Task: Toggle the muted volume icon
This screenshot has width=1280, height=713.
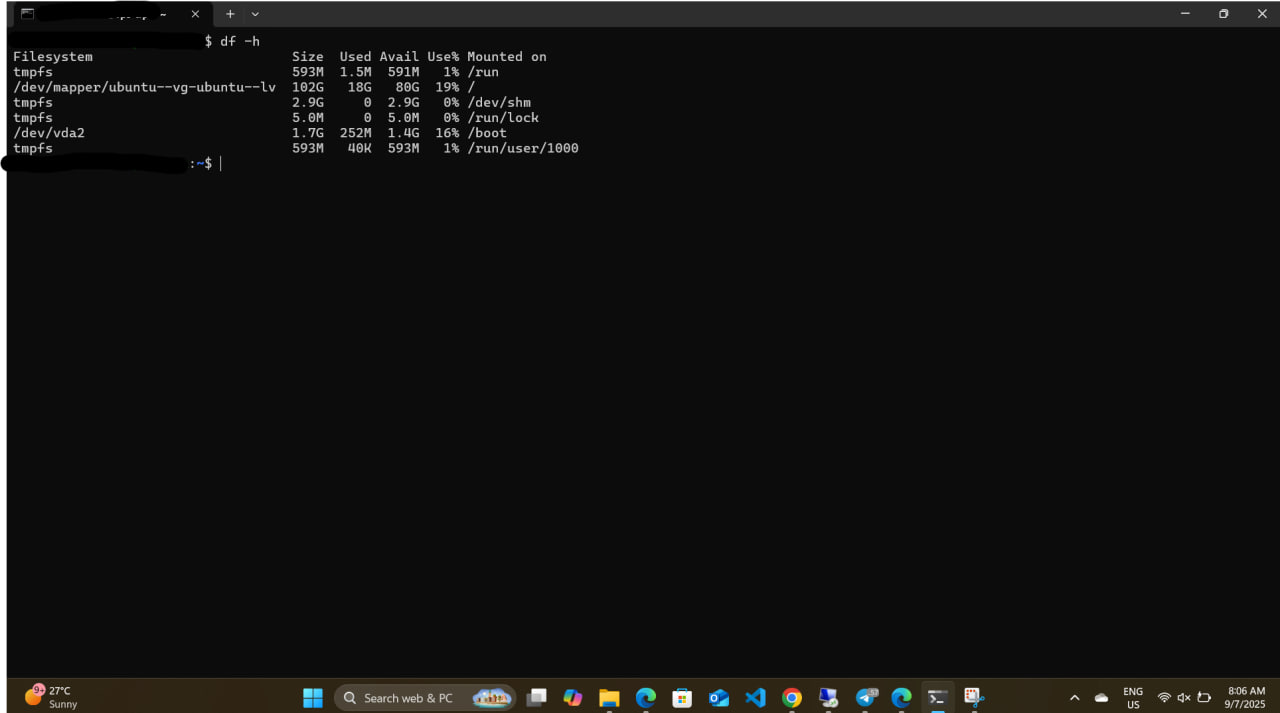Action: click(x=1184, y=697)
